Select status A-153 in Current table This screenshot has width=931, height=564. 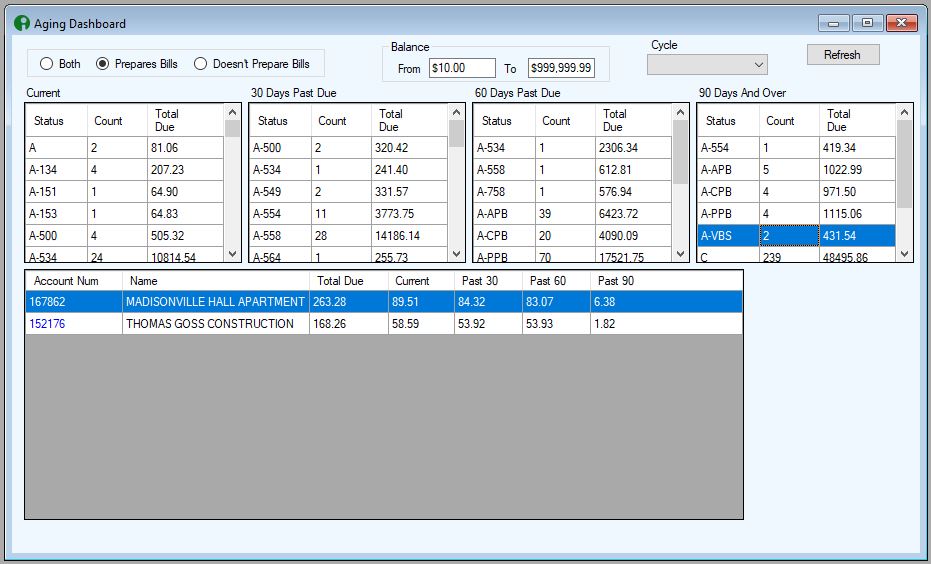click(x=56, y=214)
